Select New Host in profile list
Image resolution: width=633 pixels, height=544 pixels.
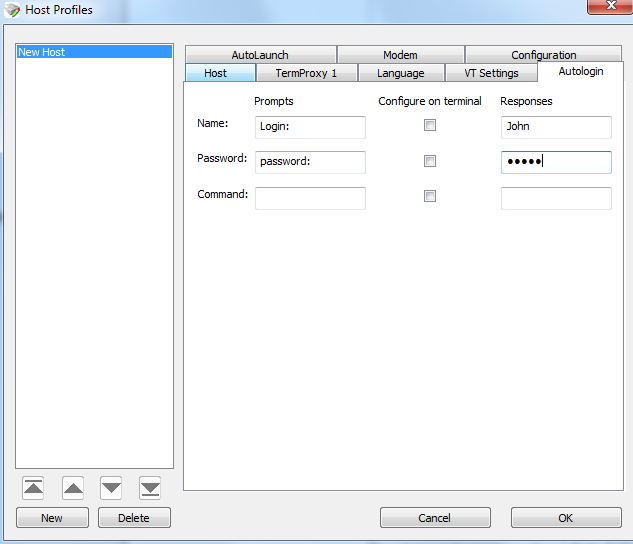pyautogui.click(x=94, y=52)
